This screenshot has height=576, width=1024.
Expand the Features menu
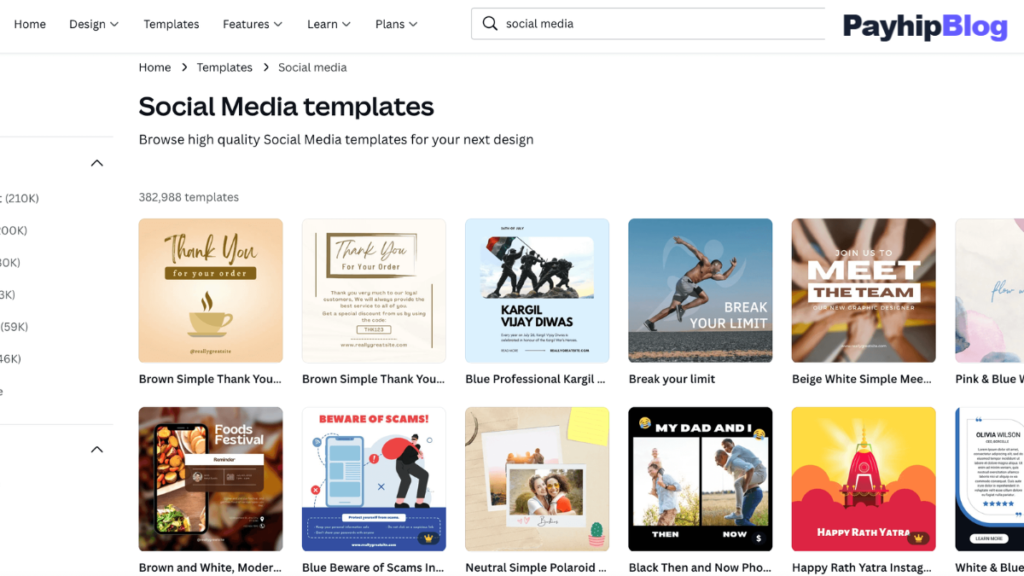click(x=252, y=24)
